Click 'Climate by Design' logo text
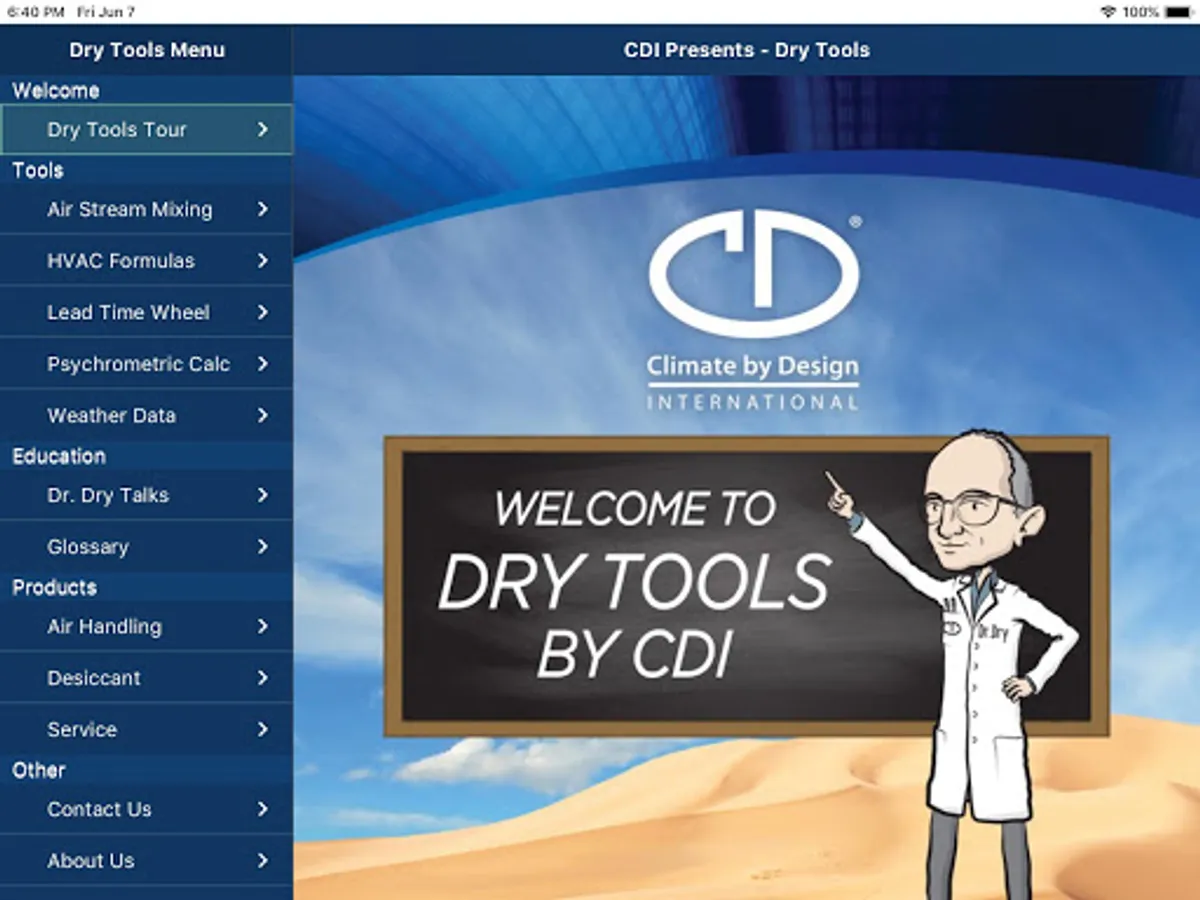The image size is (1200, 900). pyautogui.click(x=753, y=367)
